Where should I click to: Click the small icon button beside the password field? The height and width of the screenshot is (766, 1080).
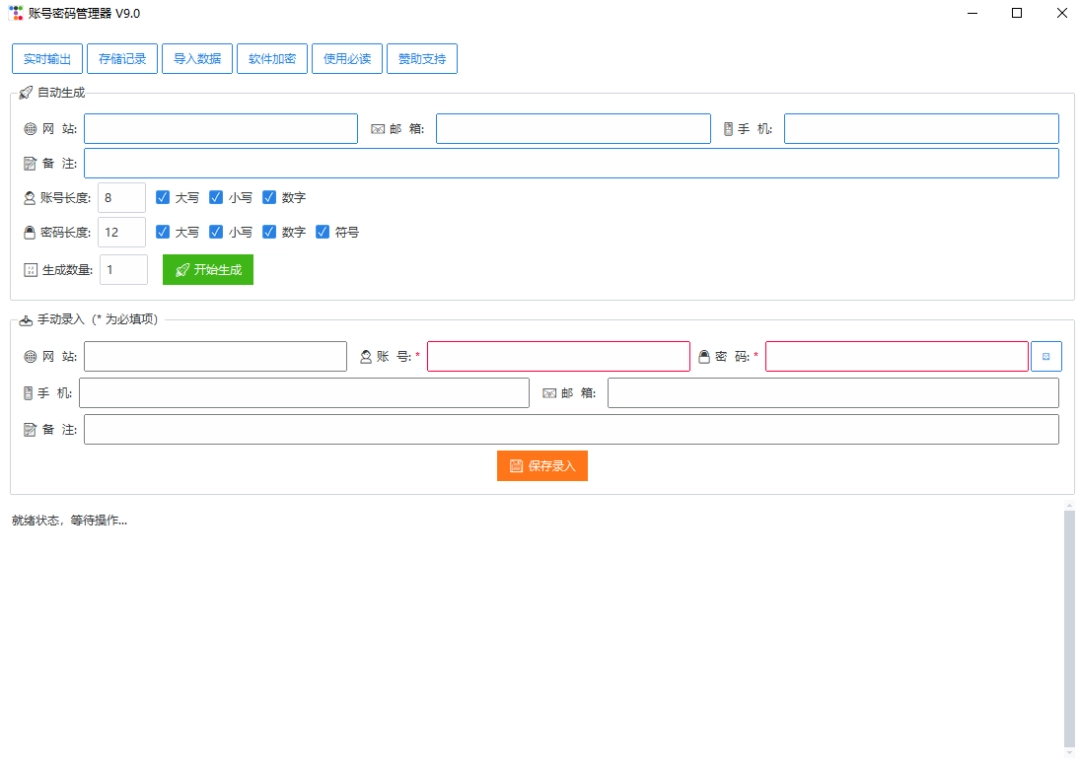click(x=1046, y=357)
